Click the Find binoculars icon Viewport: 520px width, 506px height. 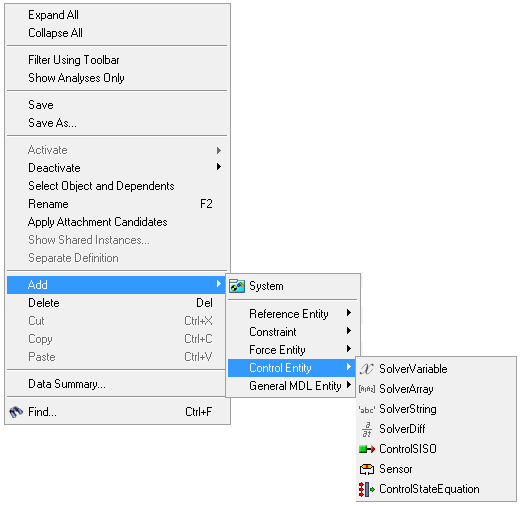(x=16, y=412)
